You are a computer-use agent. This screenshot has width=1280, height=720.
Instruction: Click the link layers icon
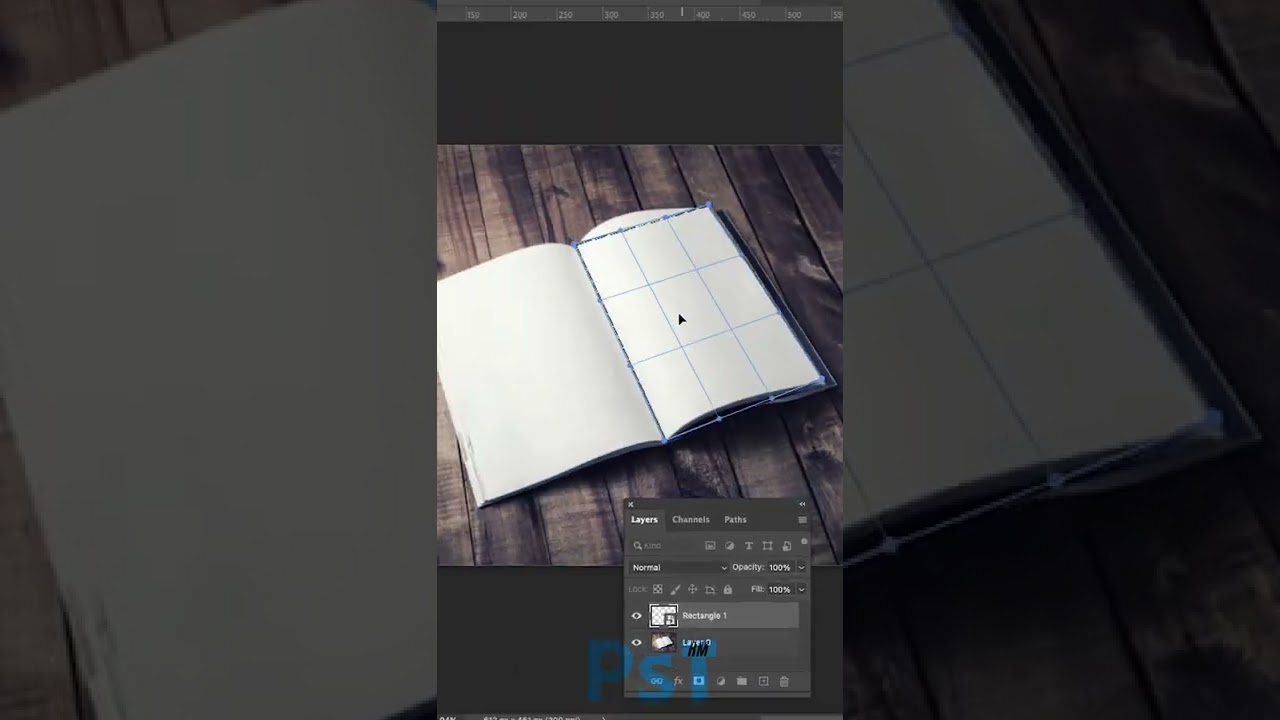(657, 681)
